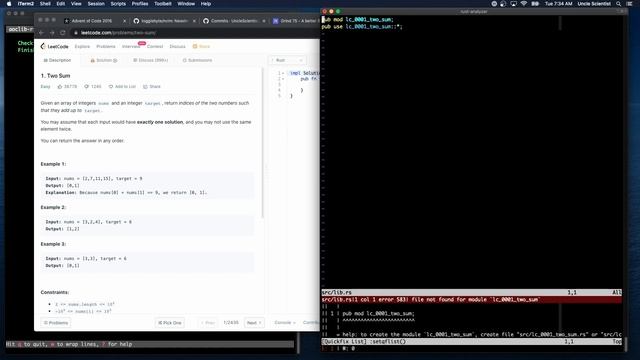This screenshot has width=640, height=360.
Task: Click the Wi-Fi status icon
Action: coord(524,4)
